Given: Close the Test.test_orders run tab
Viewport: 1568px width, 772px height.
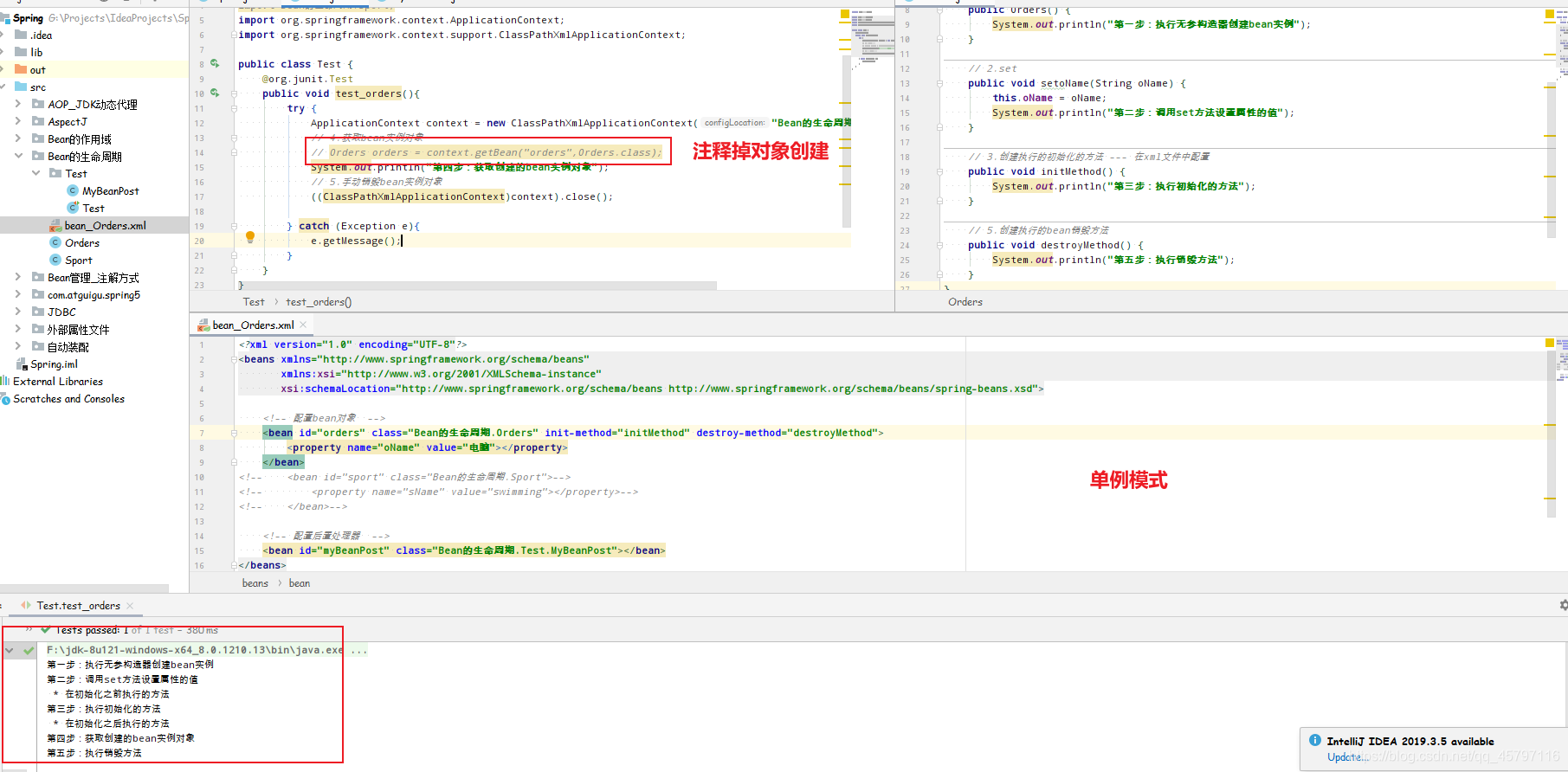Looking at the screenshot, I should click(x=130, y=606).
